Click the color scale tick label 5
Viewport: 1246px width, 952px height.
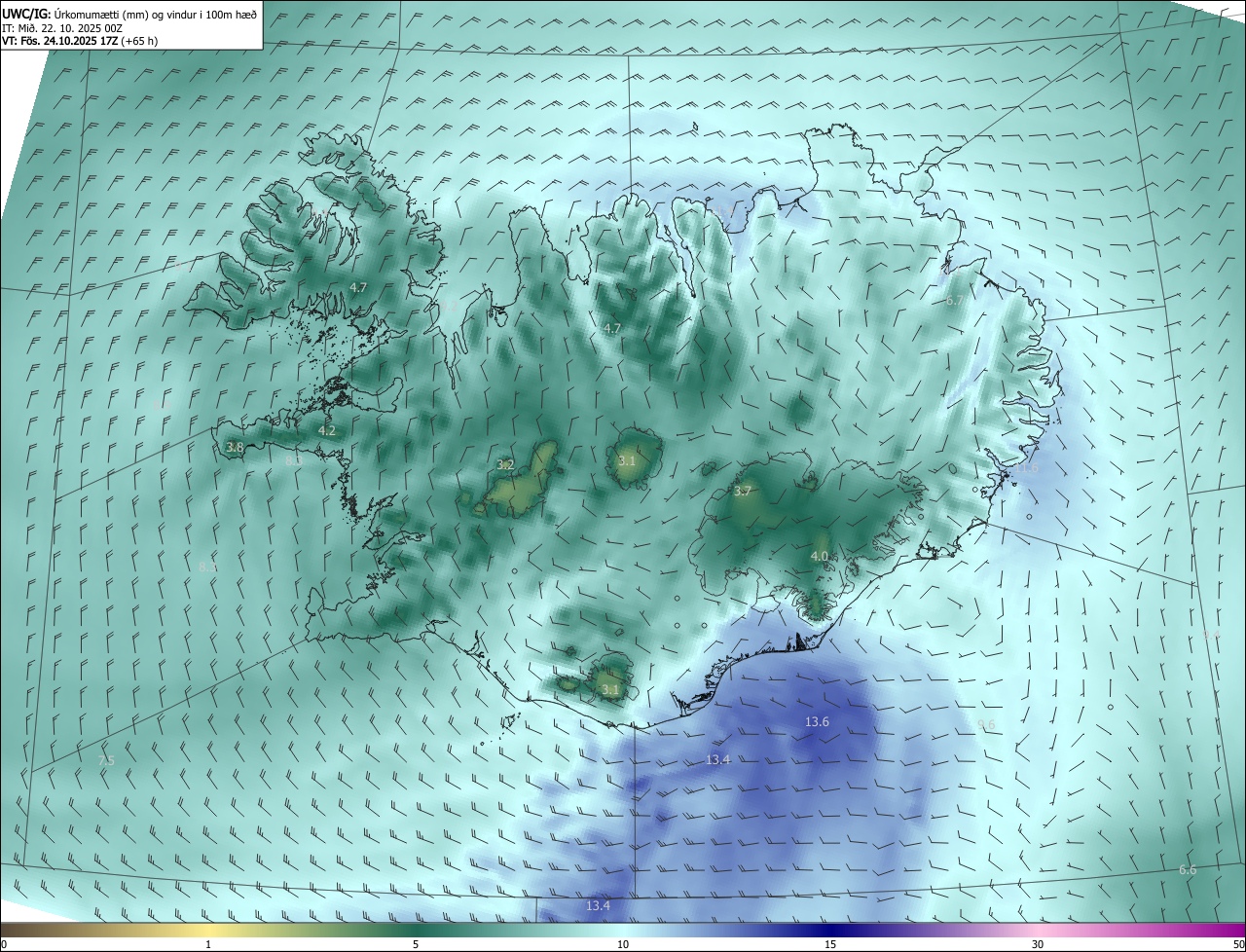coord(416,944)
